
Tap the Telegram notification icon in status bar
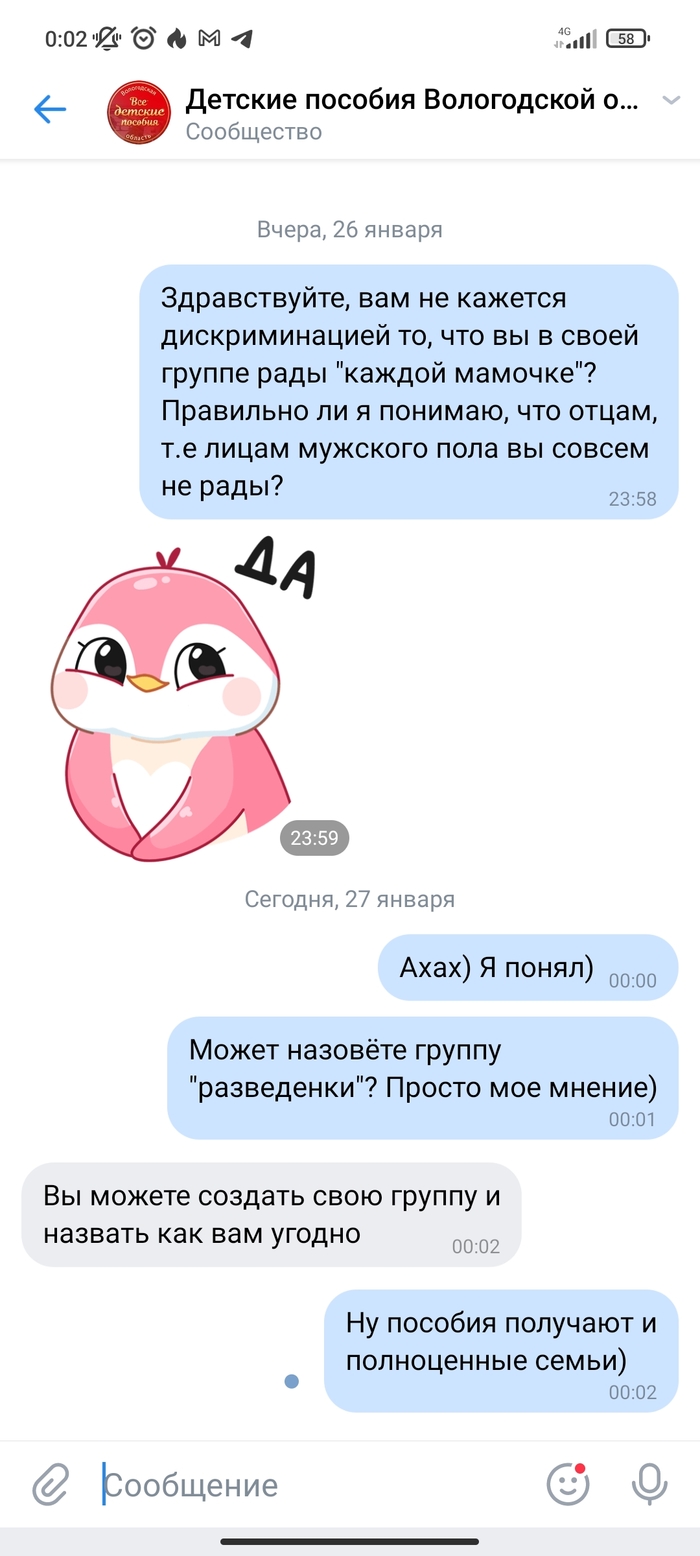(x=241, y=39)
